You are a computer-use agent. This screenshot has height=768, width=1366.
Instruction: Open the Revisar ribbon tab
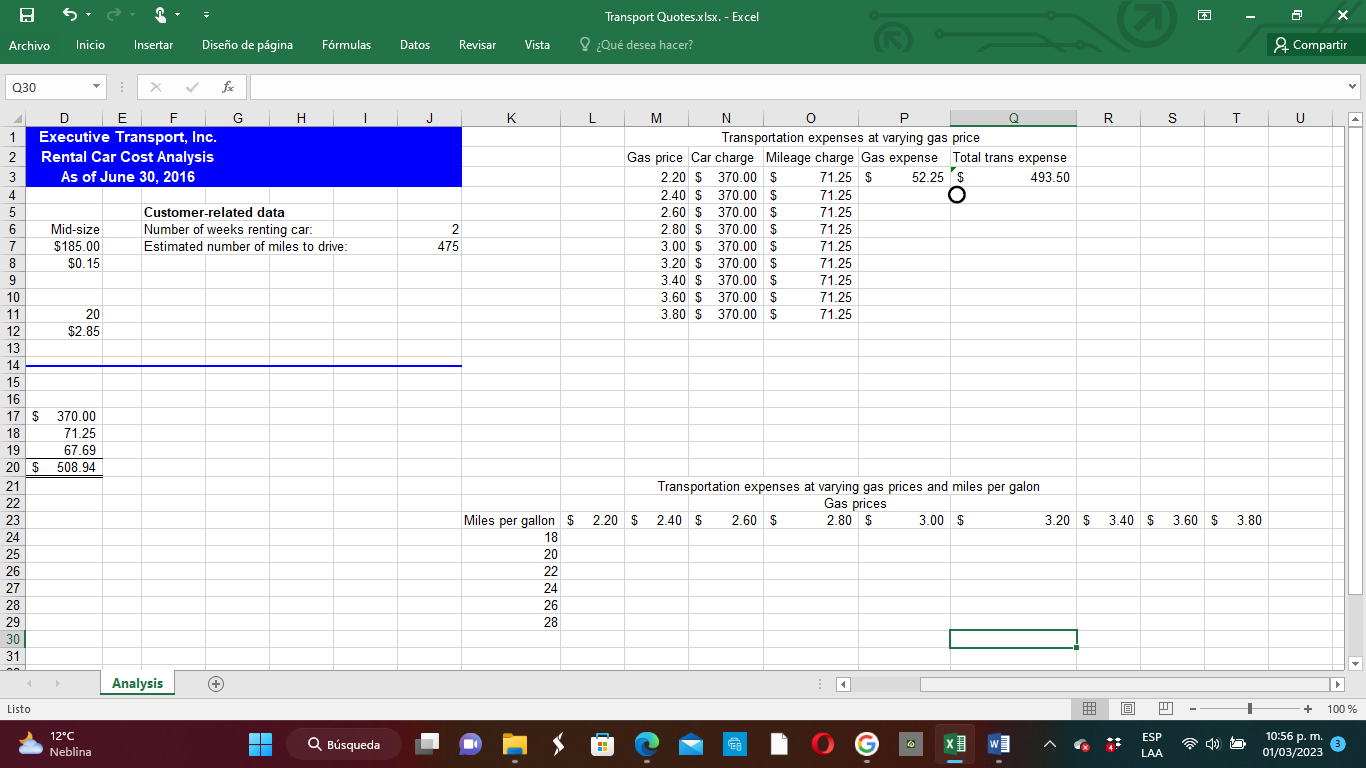478,45
